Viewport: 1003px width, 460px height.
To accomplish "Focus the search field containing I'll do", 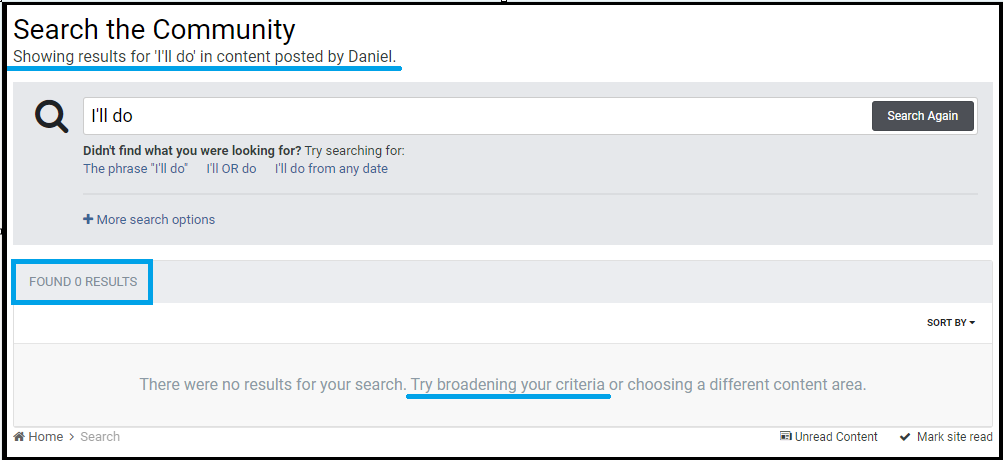I will point(477,116).
